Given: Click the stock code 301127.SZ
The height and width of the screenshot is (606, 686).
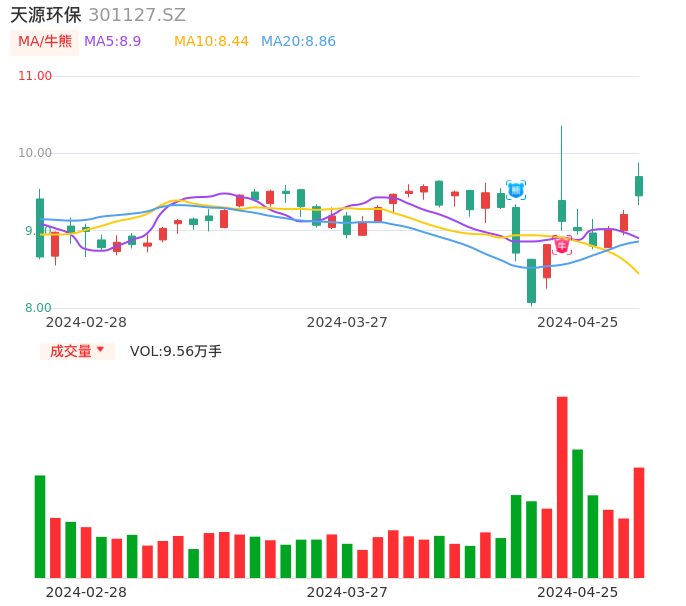Looking at the screenshot, I should (x=137, y=15).
